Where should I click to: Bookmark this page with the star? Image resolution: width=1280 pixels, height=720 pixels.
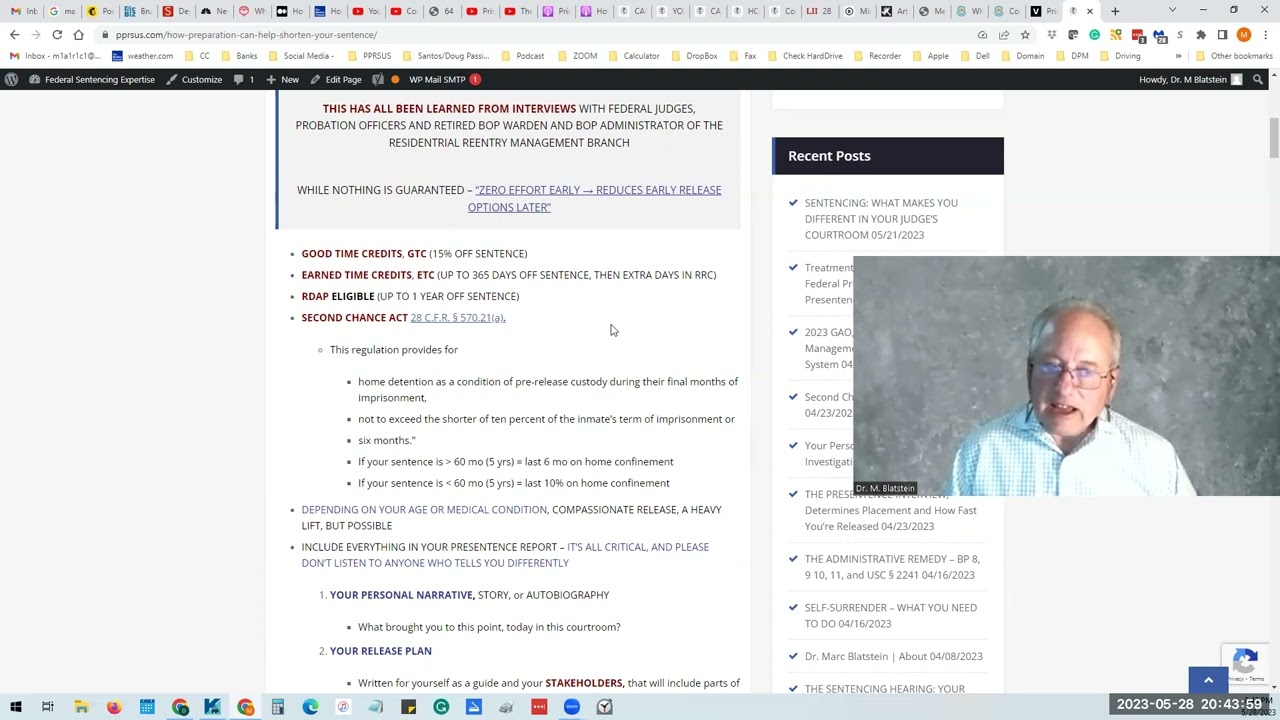coord(1025,35)
